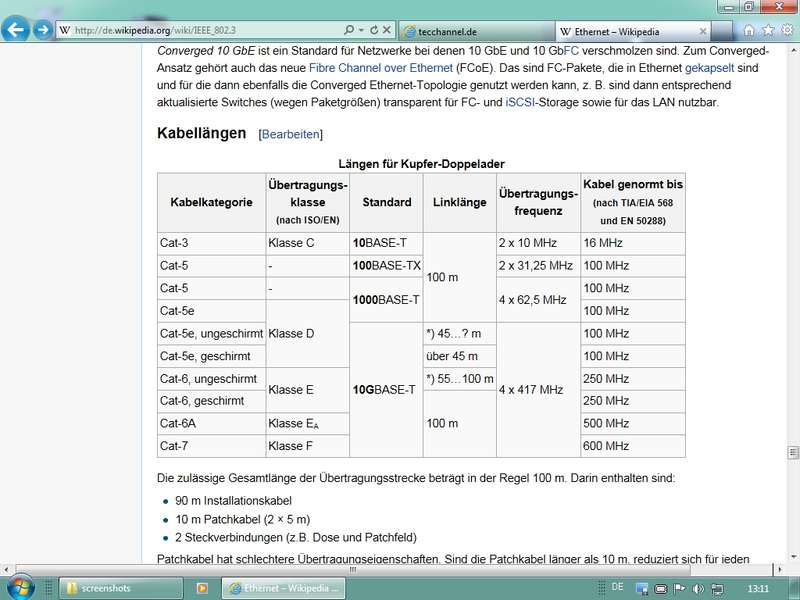Click the vertical scrollbar thumb
This screenshot has height=600, width=800.
pos(793,452)
